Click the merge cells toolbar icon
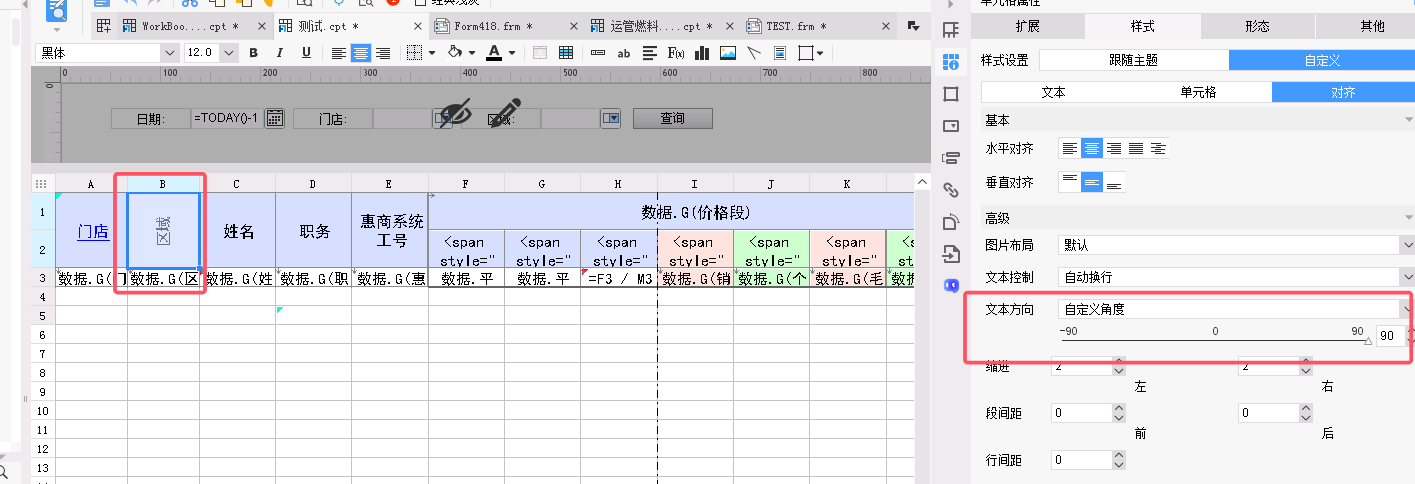Screen dimensions: 1415x484 coord(540,53)
